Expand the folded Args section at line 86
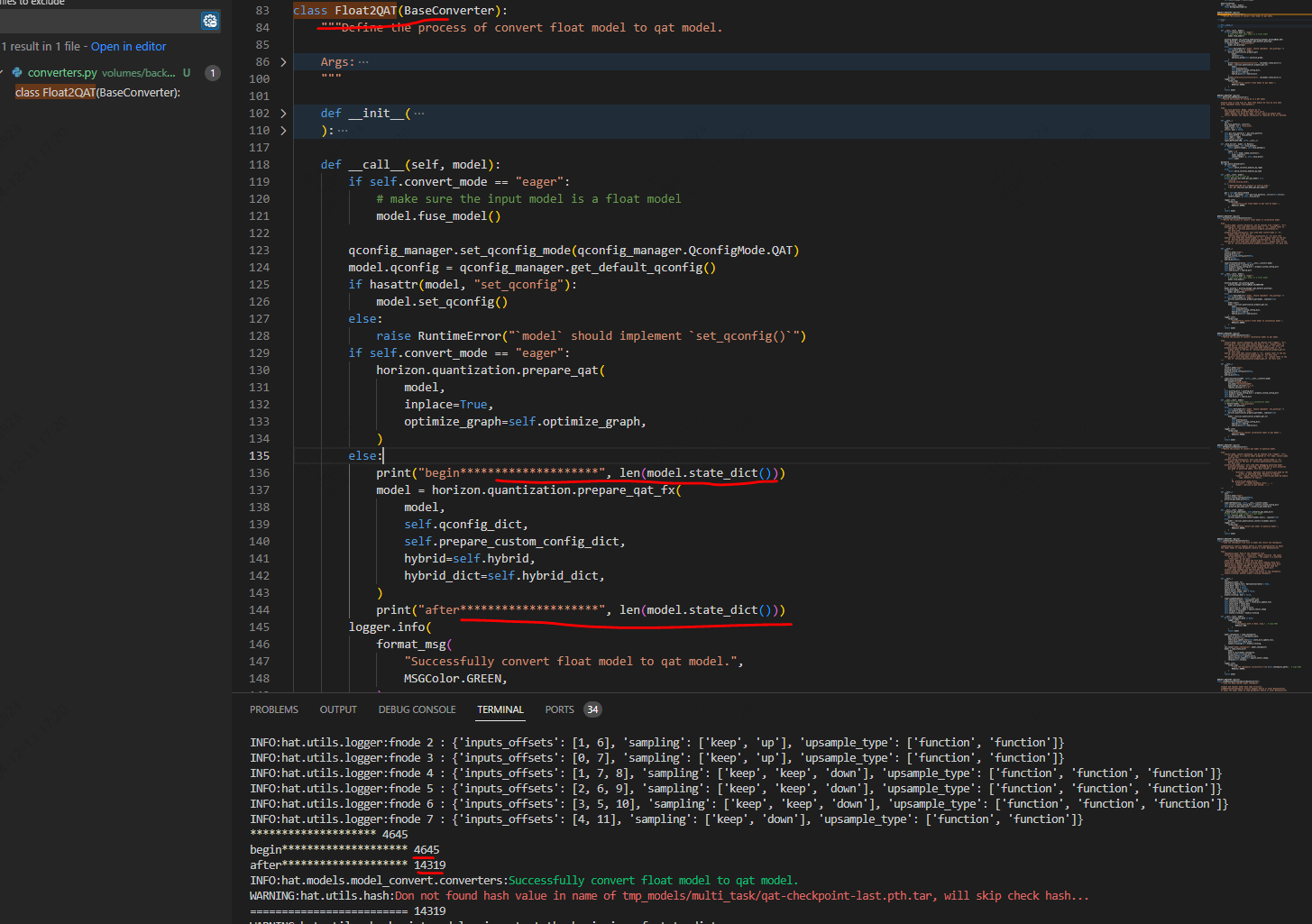Viewport: 1312px width, 924px height. (283, 62)
